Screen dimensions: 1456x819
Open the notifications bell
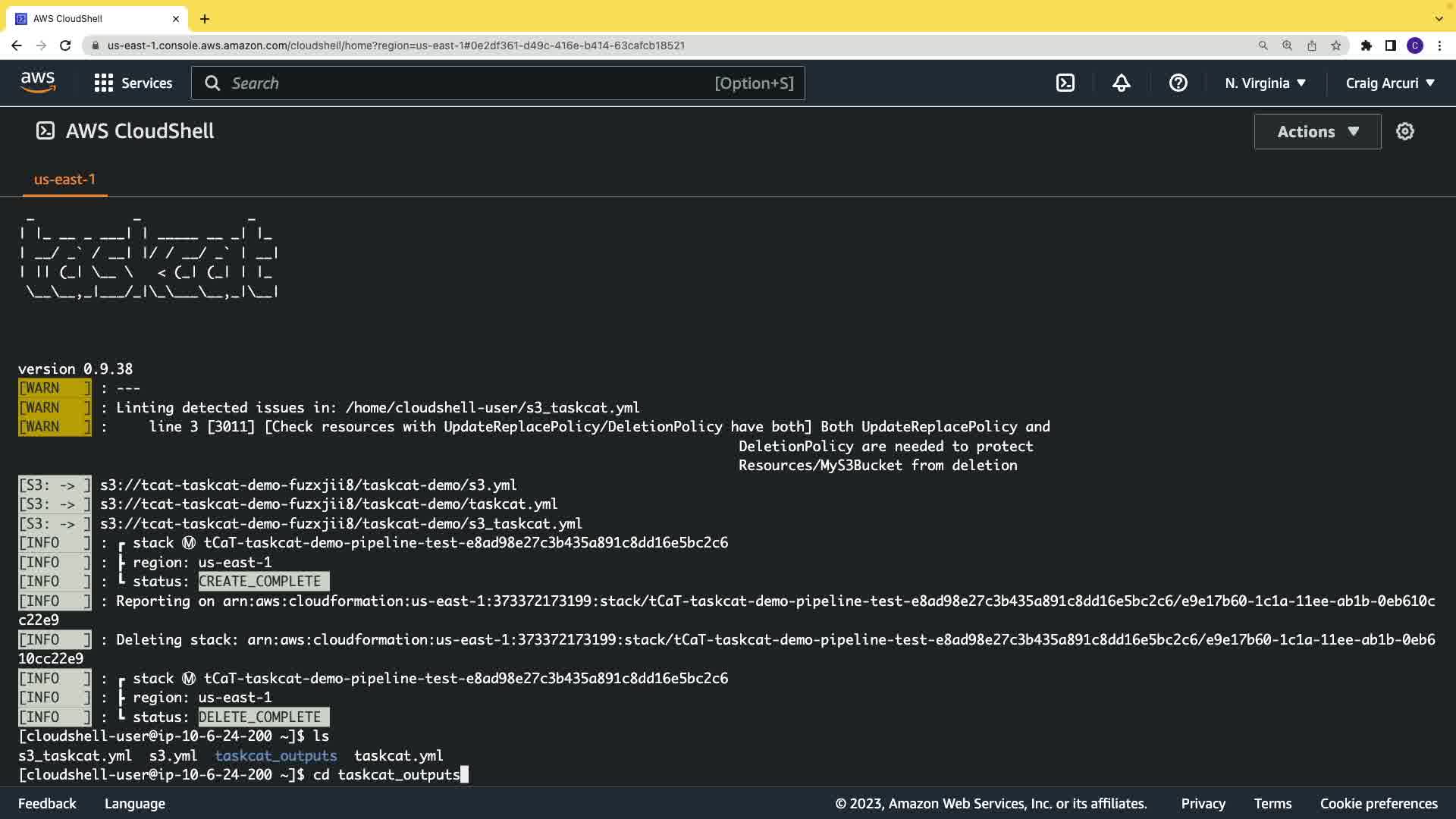(x=1122, y=83)
